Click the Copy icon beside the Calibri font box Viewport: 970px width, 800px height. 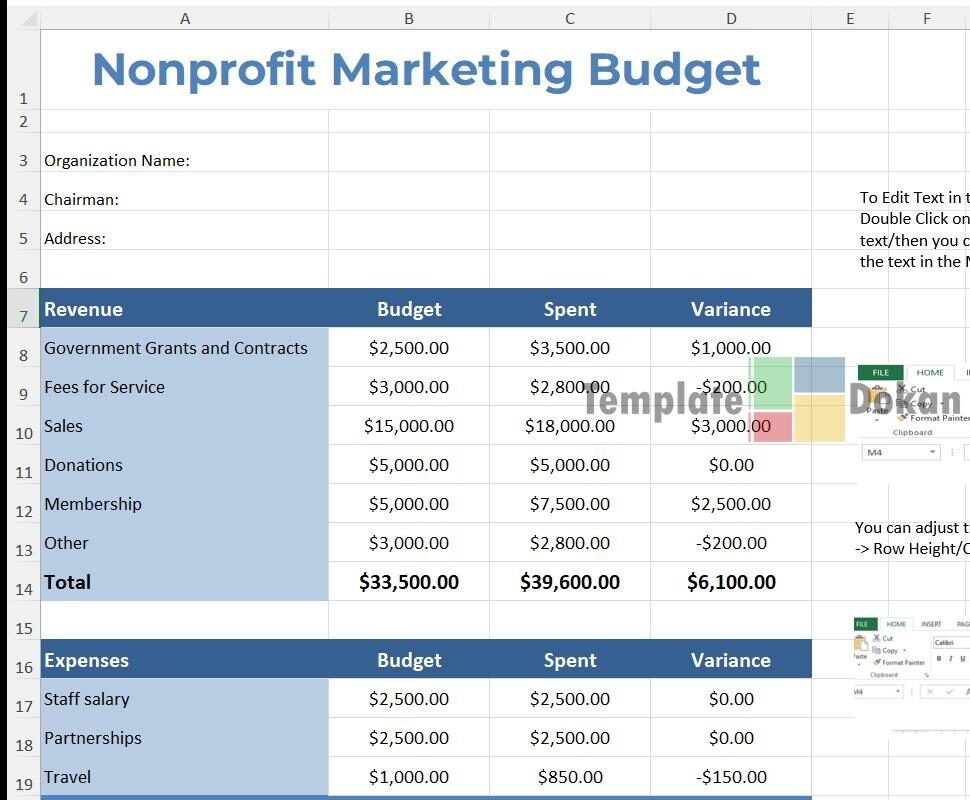click(x=877, y=650)
